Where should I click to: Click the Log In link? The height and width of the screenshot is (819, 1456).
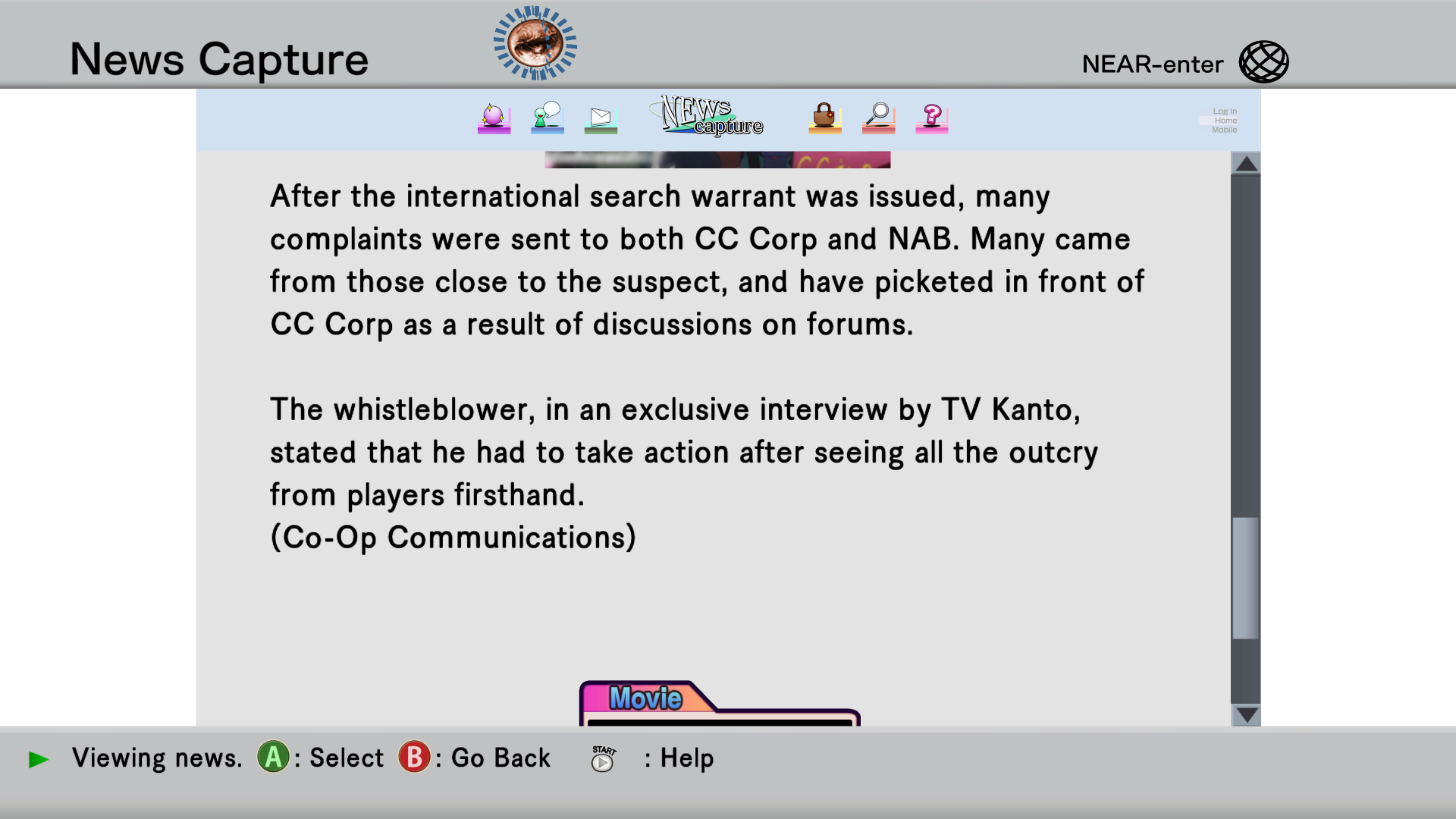pyautogui.click(x=1225, y=111)
